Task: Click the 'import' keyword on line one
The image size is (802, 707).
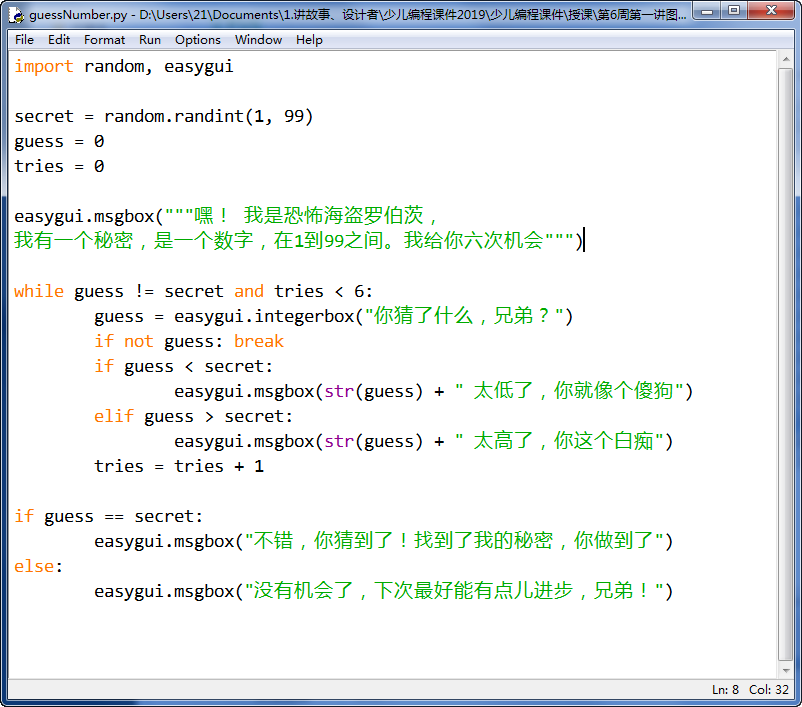Action: pyautogui.click(x=43, y=67)
